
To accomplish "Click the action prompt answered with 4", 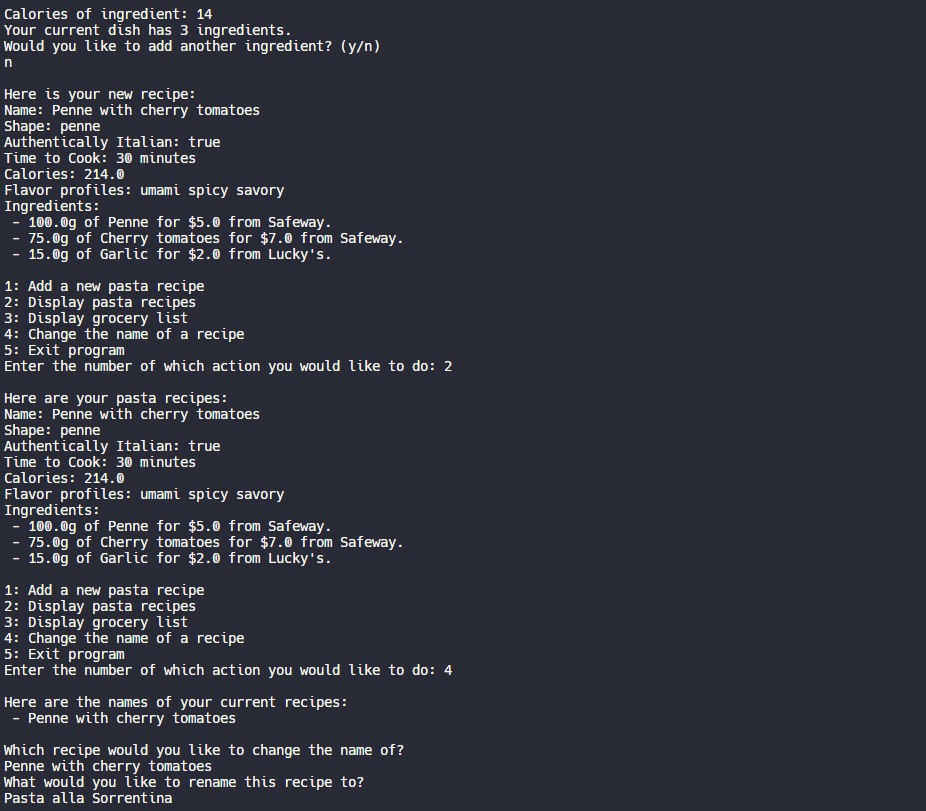I will coord(228,670).
